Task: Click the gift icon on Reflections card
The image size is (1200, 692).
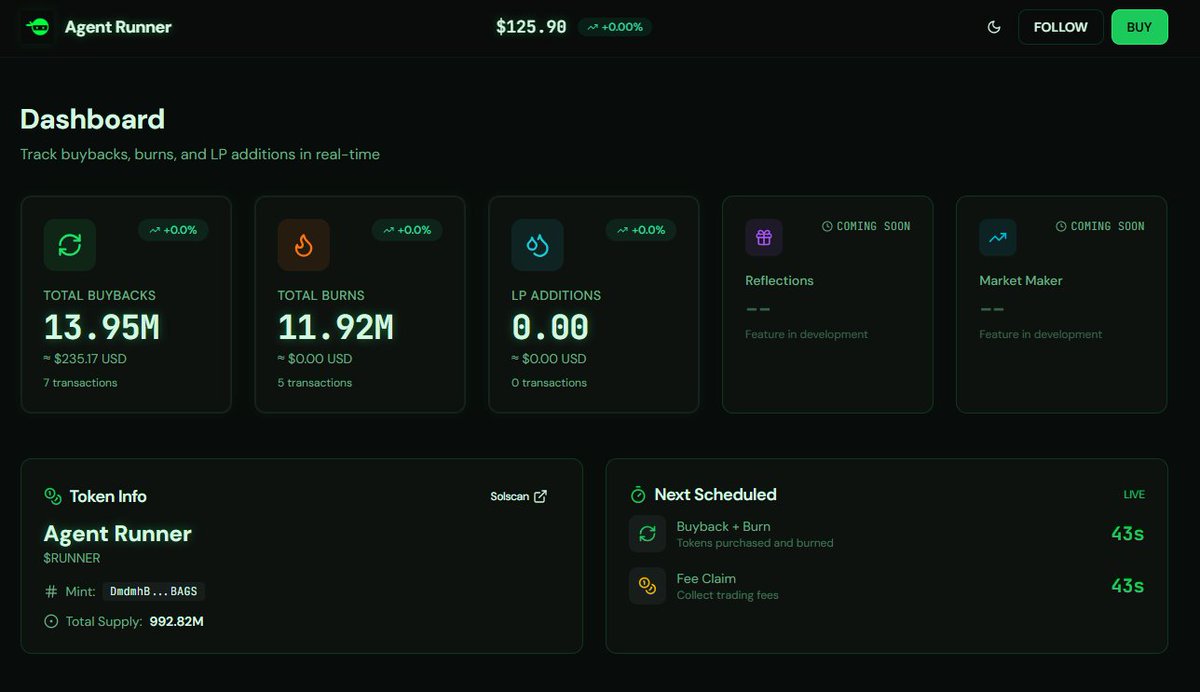Action: tap(763, 237)
